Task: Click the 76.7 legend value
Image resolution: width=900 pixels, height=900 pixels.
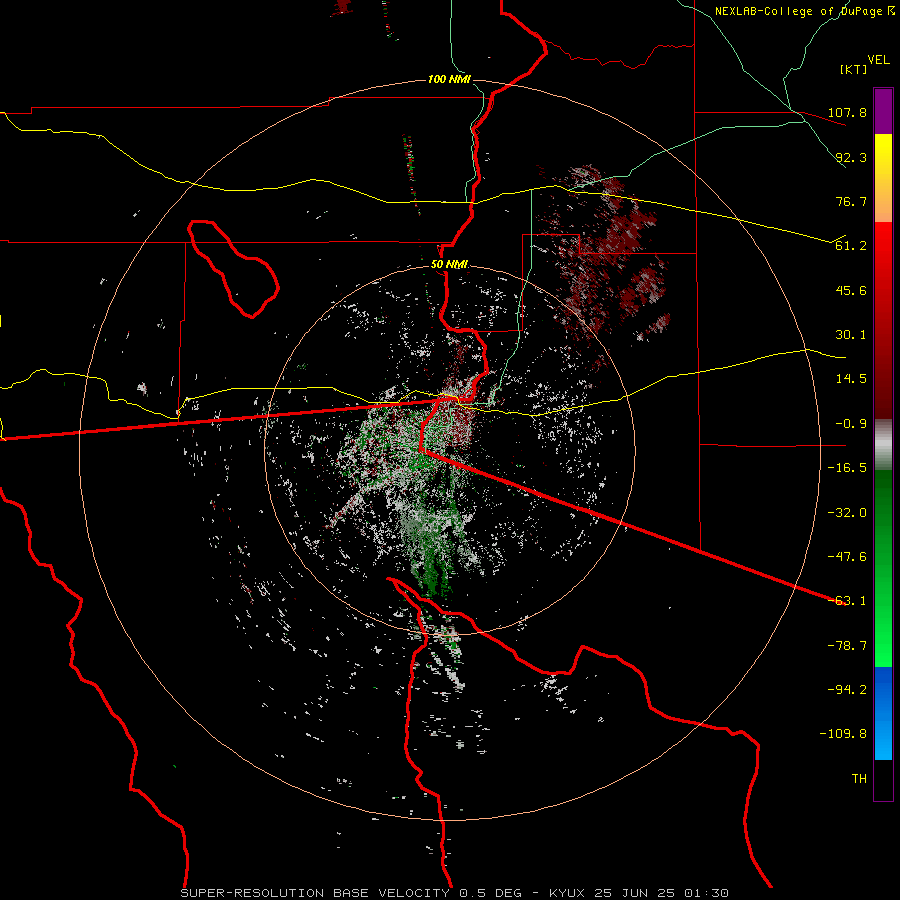Action: [x=851, y=201]
